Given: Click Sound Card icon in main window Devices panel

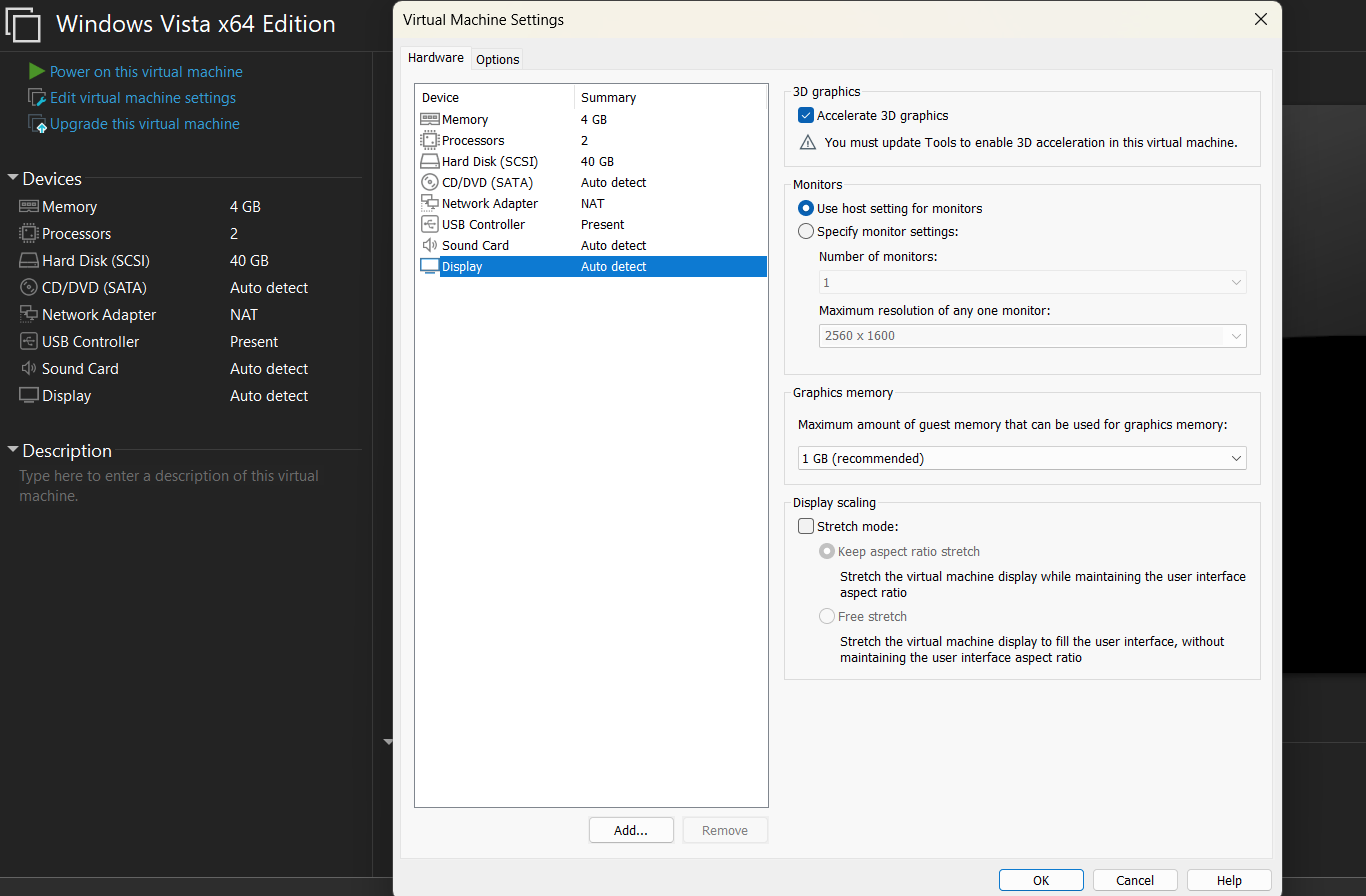Looking at the screenshot, I should [x=29, y=368].
